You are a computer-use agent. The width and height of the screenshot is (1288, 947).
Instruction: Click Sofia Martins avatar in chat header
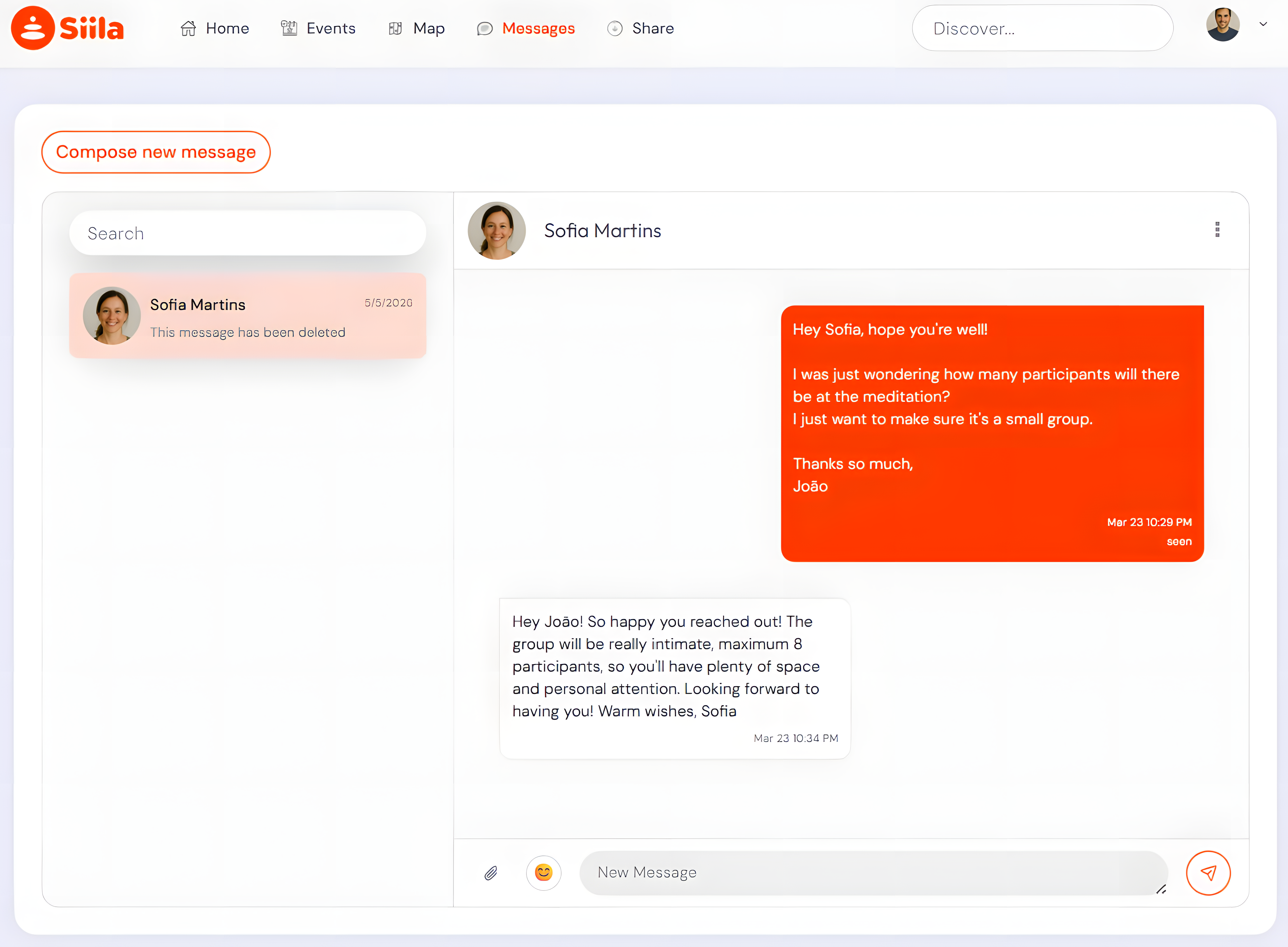click(497, 230)
